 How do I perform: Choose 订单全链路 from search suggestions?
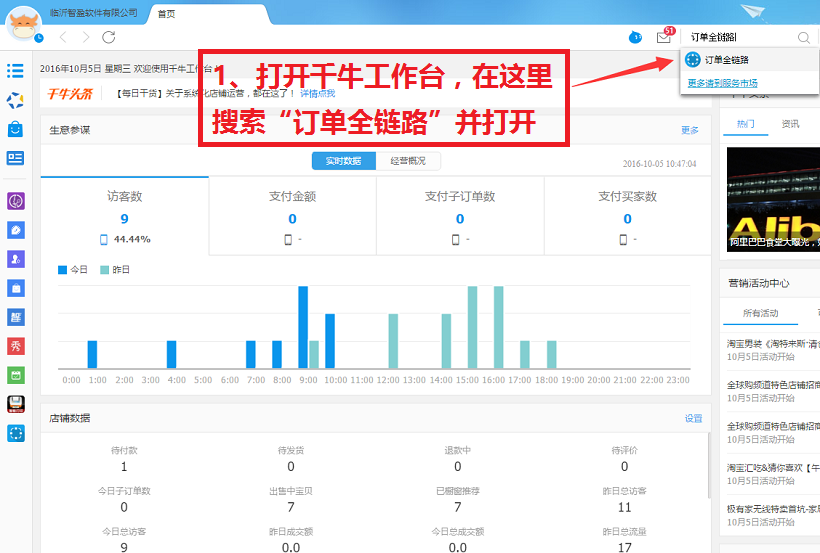pos(749,60)
